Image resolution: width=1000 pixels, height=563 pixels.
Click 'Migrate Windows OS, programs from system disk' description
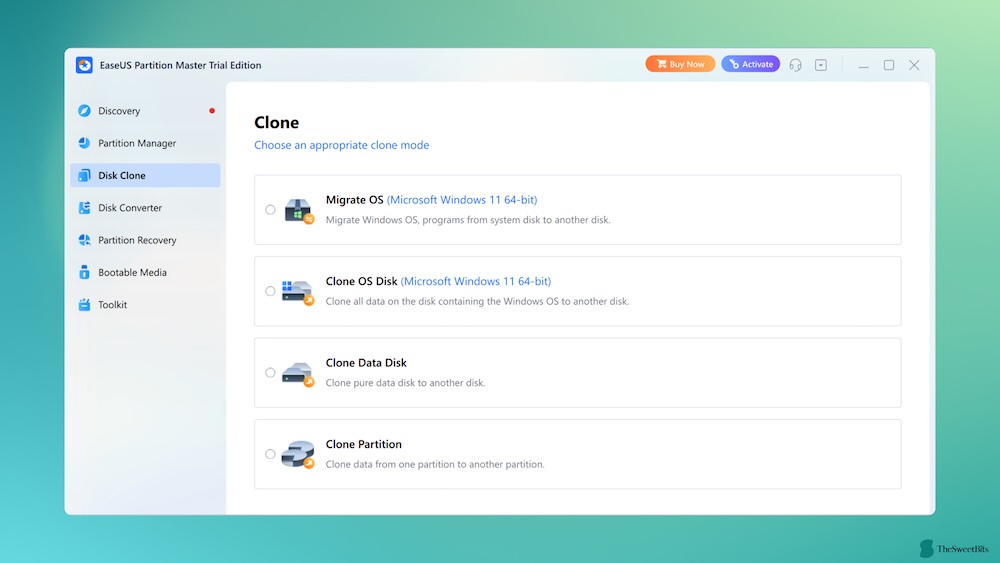coord(468,220)
